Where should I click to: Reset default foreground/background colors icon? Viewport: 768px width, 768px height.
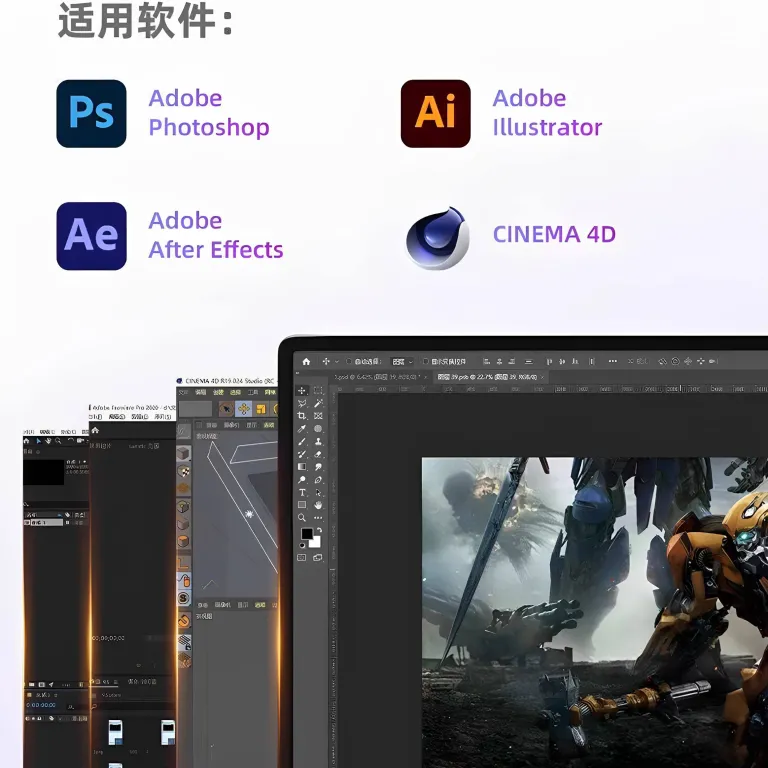coord(302,545)
